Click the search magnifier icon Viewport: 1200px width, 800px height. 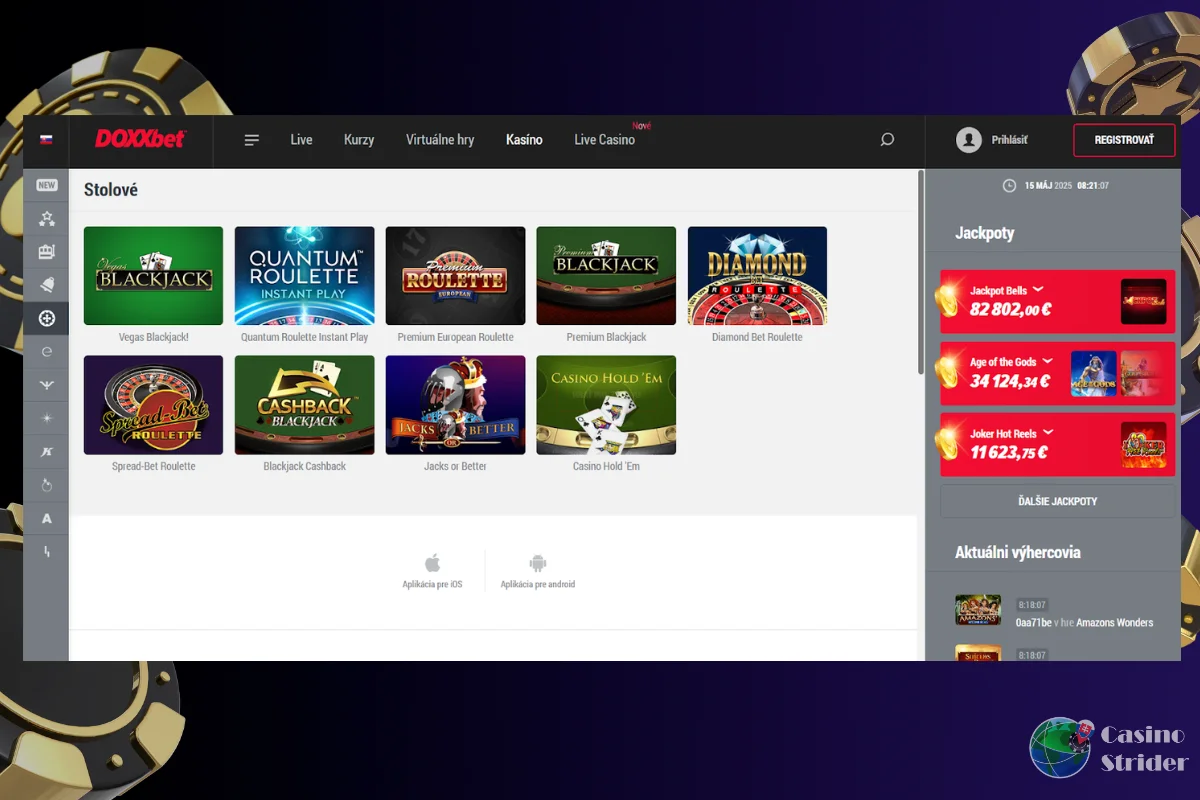tap(887, 140)
